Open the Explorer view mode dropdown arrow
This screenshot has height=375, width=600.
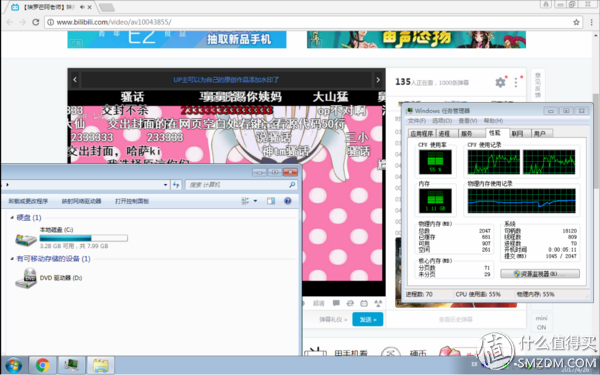tap(255, 201)
